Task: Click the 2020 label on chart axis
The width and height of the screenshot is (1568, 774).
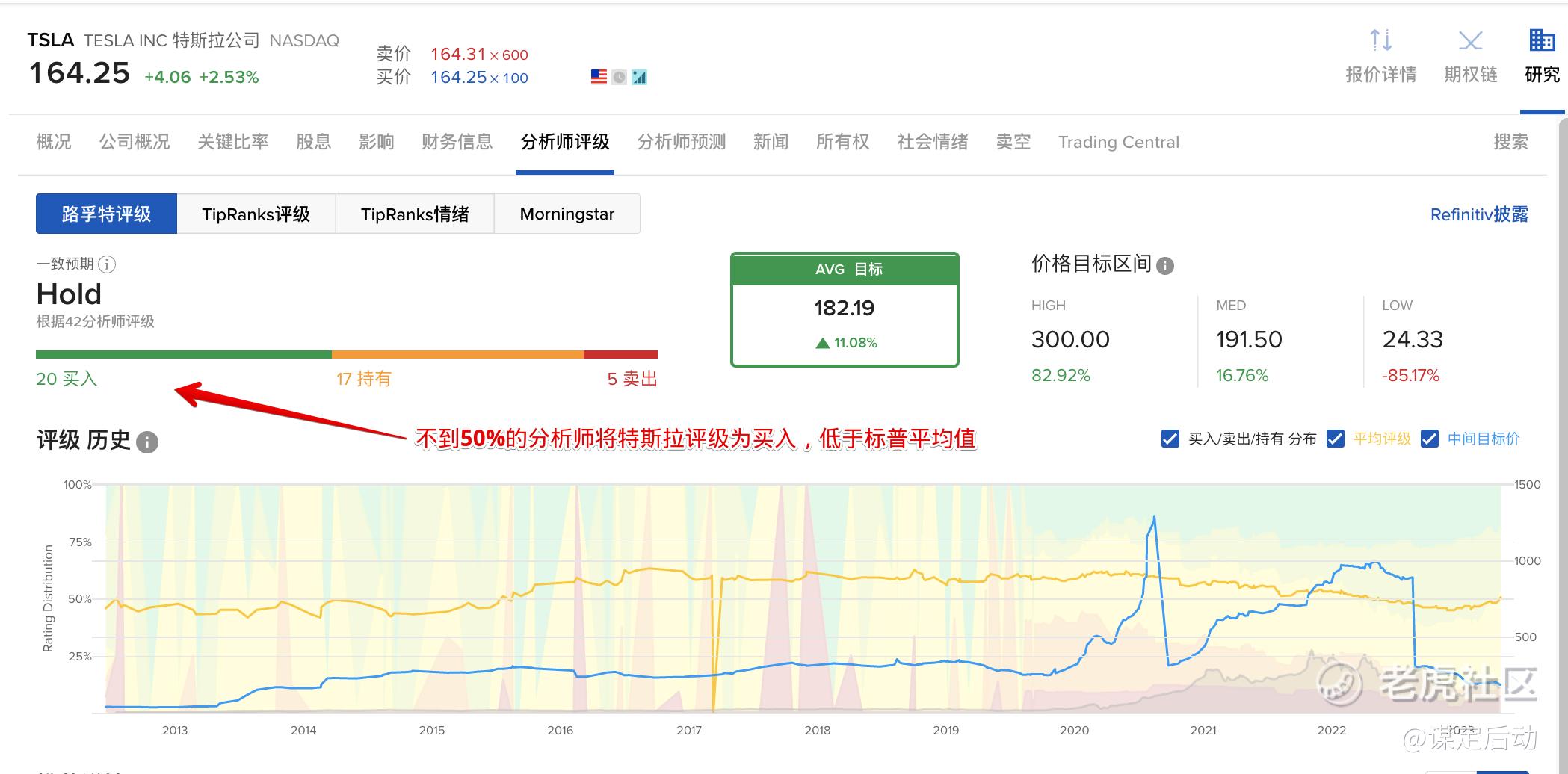Action: [x=1074, y=730]
